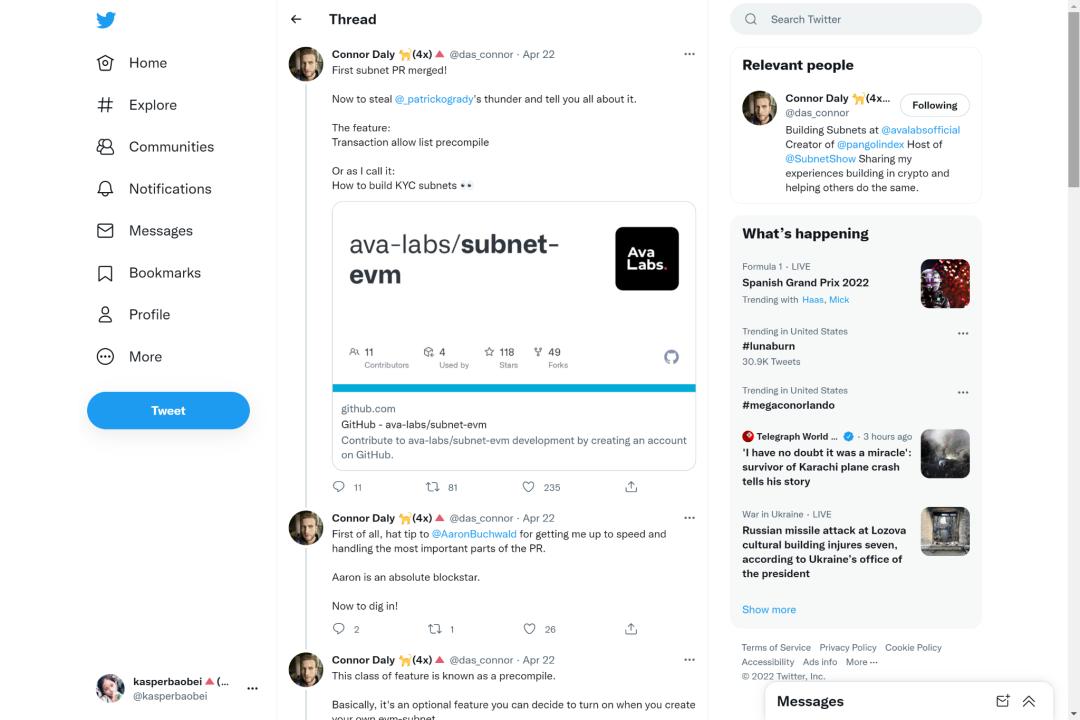Like the tweet with 235 likes

[x=529, y=487]
